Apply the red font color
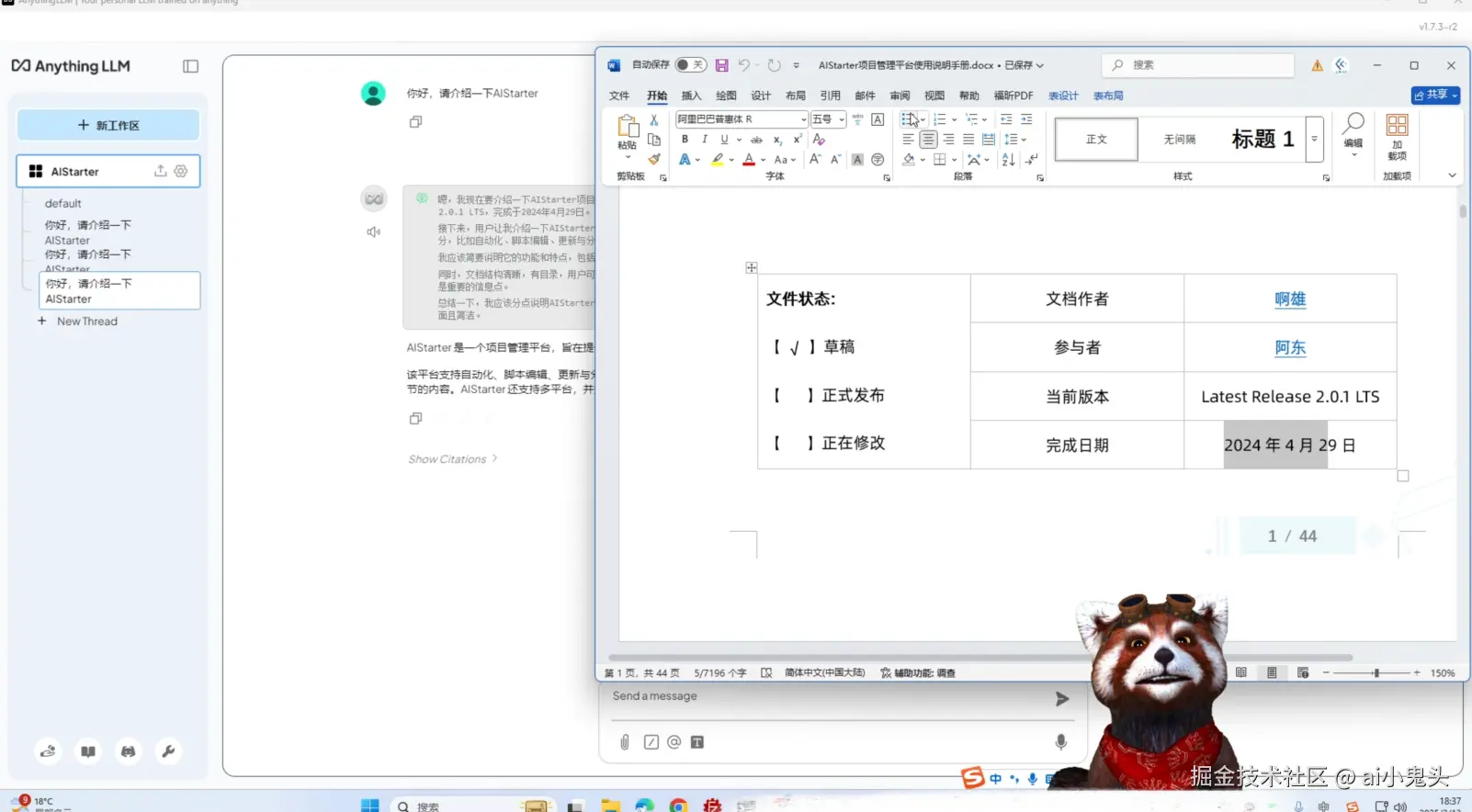 tap(749, 160)
